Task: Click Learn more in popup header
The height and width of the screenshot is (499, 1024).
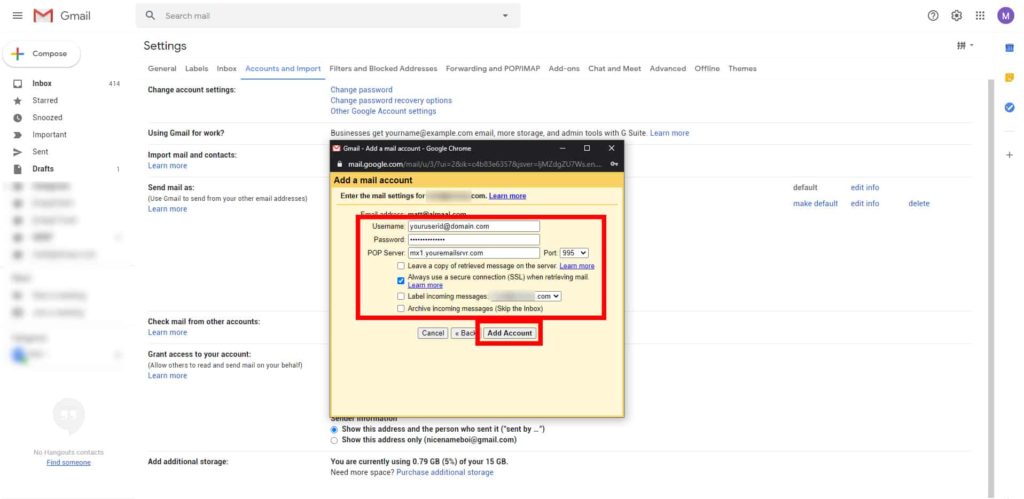Action: click(507, 196)
